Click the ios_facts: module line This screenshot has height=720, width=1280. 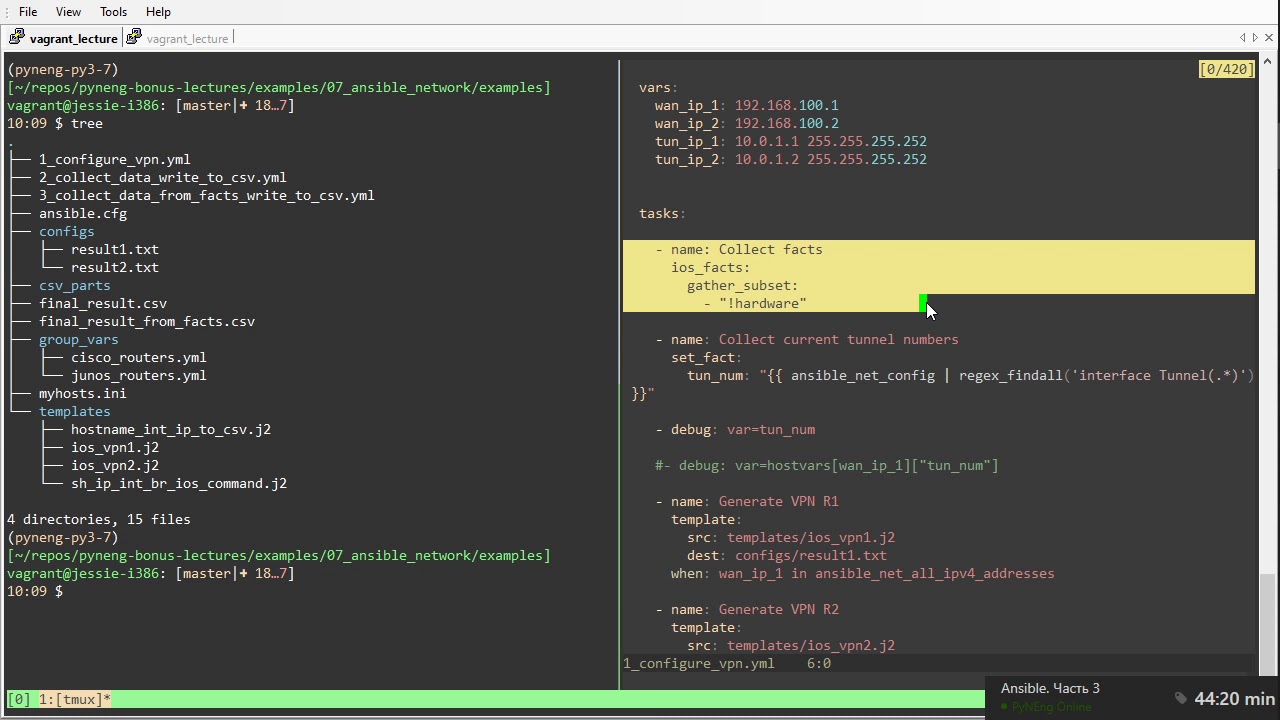[x=710, y=267]
